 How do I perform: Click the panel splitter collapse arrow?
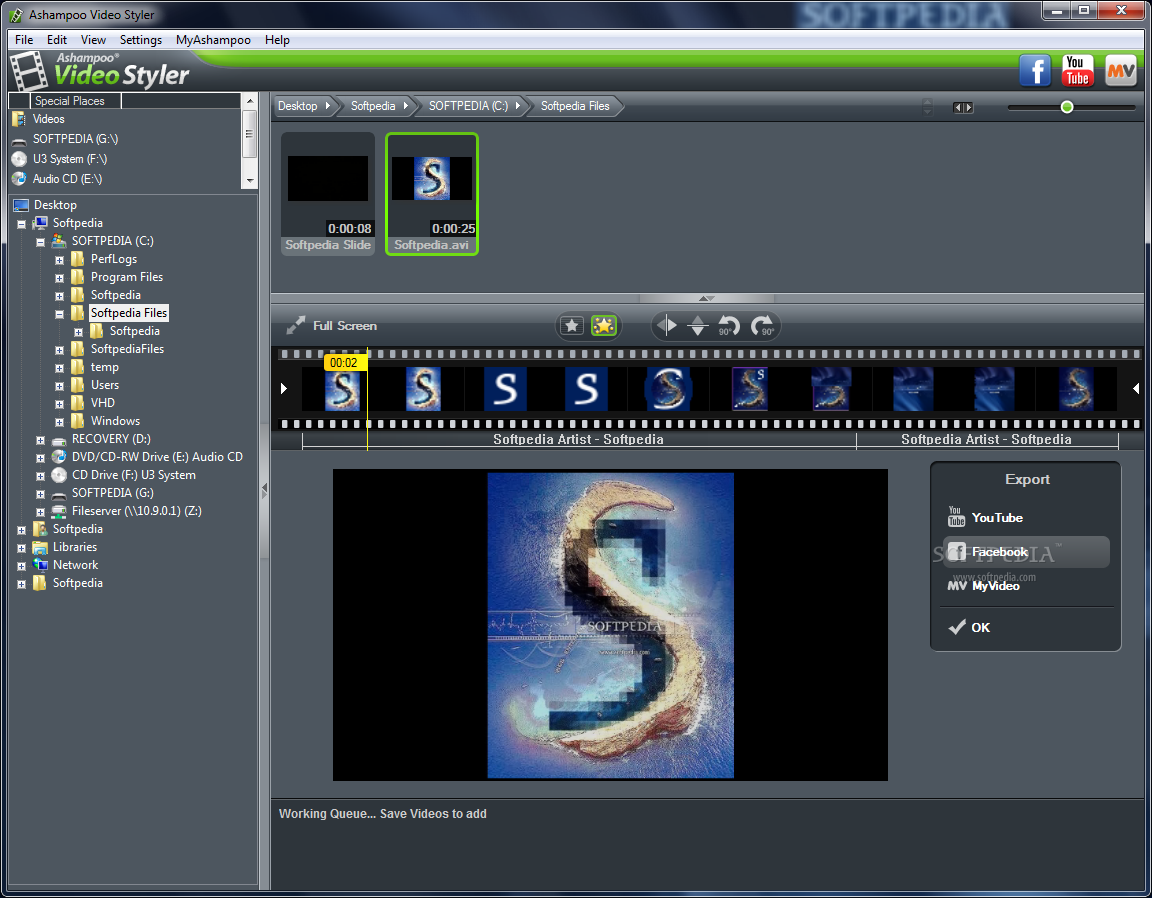(x=706, y=298)
